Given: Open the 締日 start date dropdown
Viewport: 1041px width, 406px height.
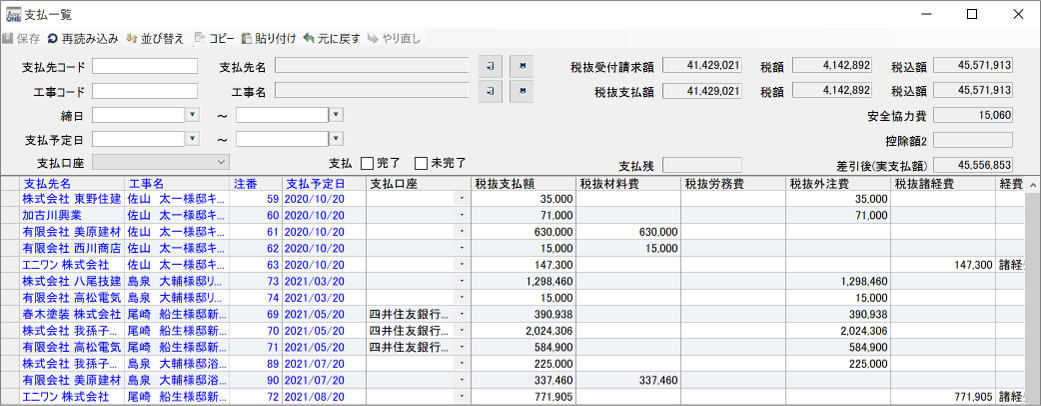Looking at the screenshot, I should 193,115.
